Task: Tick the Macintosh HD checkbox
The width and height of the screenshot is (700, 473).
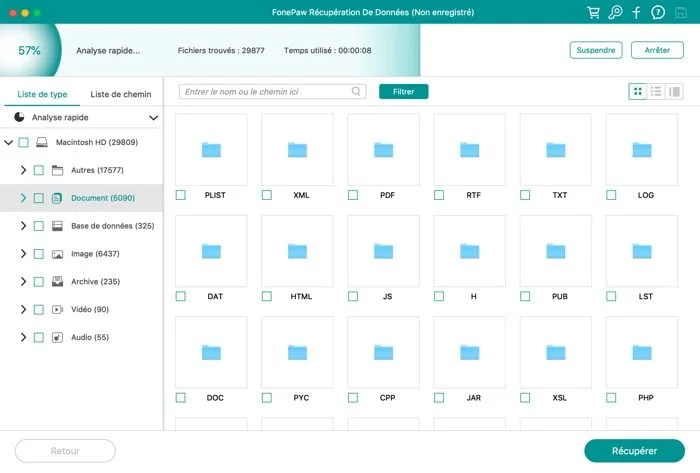Action: pyautogui.click(x=24, y=142)
